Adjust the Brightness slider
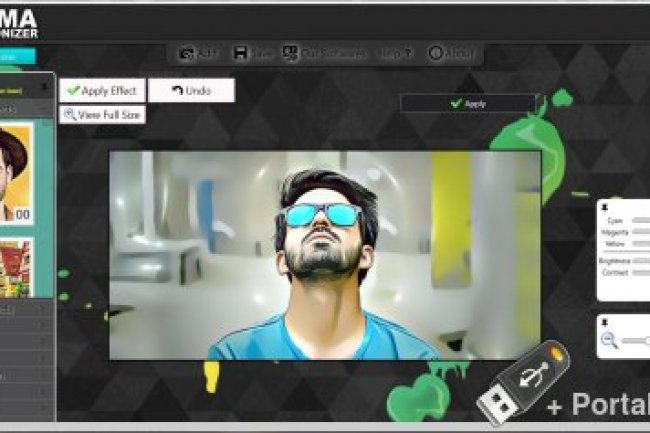The height and width of the screenshot is (433, 650). [640, 259]
